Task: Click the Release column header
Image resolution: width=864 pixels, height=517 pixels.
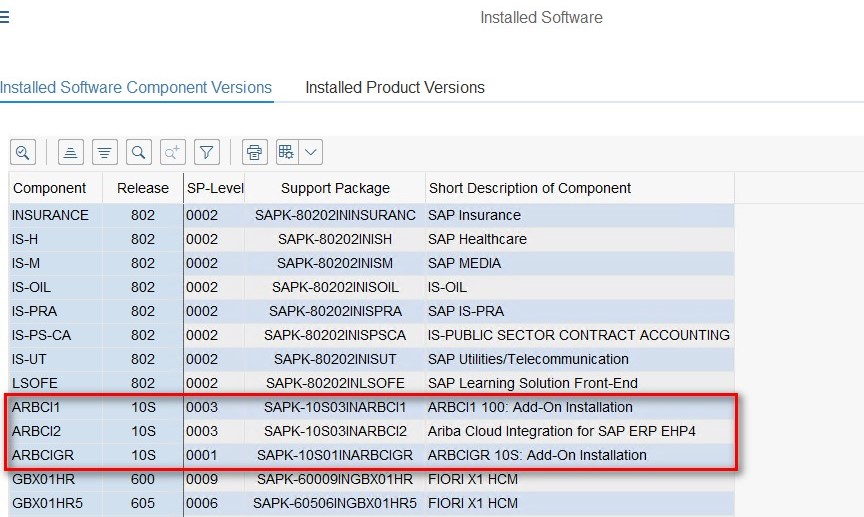Action: point(143,188)
